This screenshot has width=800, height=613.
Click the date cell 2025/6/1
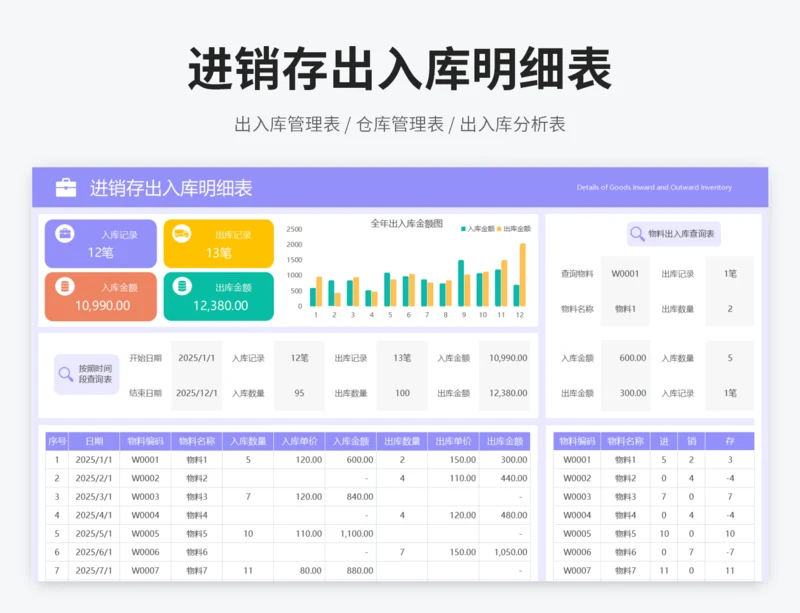pyautogui.click(x=94, y=552)
